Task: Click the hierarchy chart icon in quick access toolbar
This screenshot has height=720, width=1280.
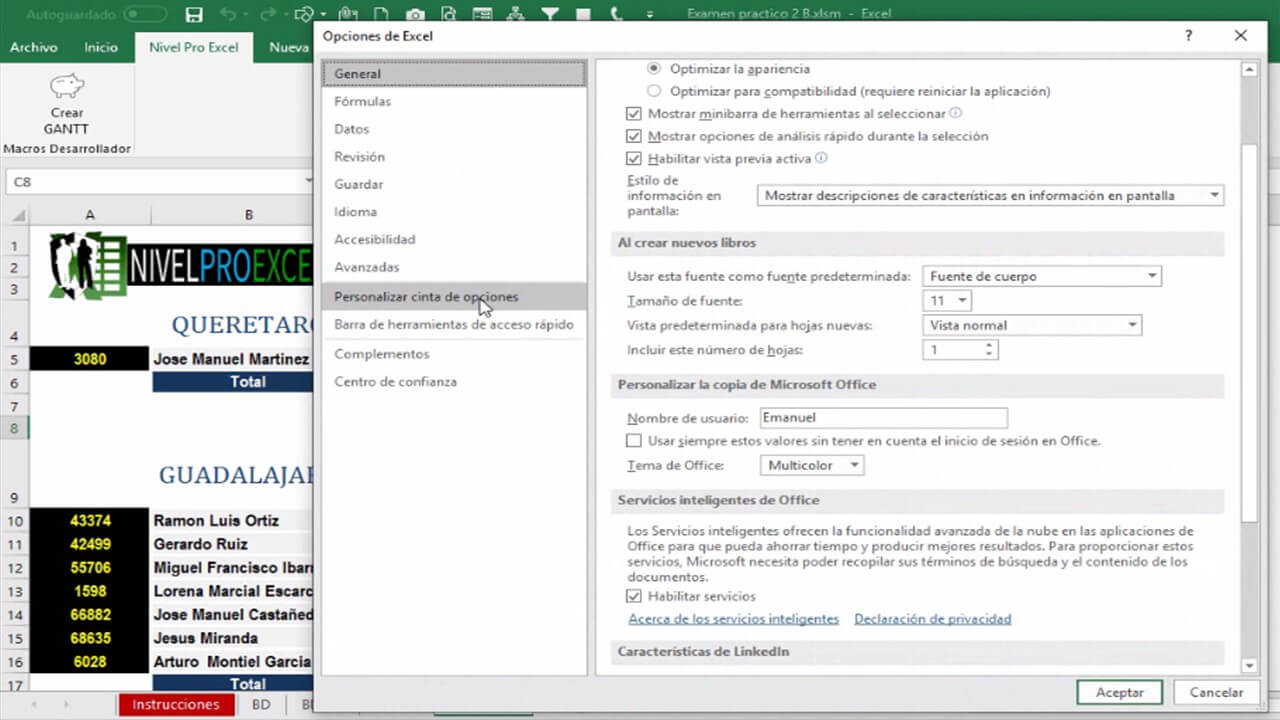Action: pyautogui.click(x=515, y=15)
